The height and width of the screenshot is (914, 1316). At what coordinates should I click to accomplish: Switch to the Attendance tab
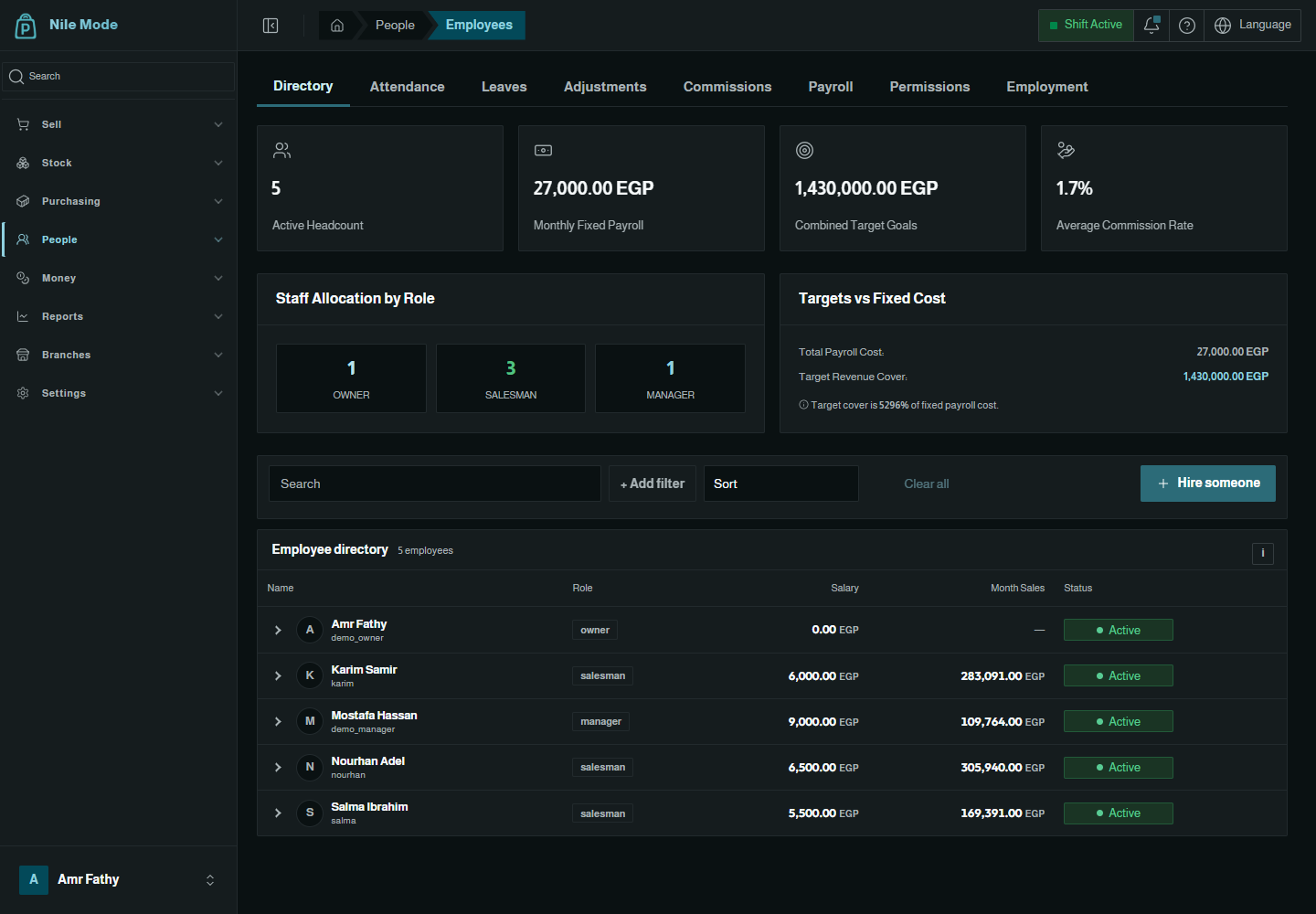coord(408,87)
